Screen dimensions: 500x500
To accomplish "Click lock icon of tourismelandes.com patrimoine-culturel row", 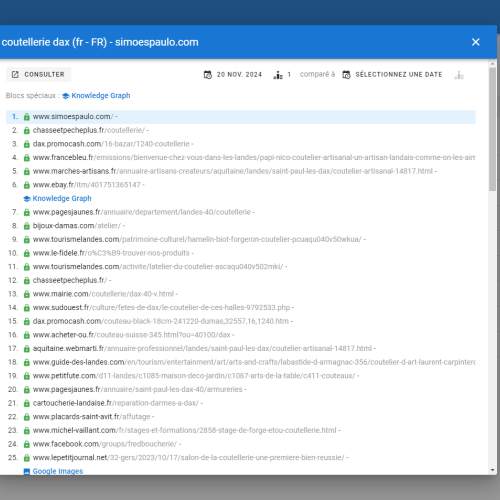I will (27, 240).
